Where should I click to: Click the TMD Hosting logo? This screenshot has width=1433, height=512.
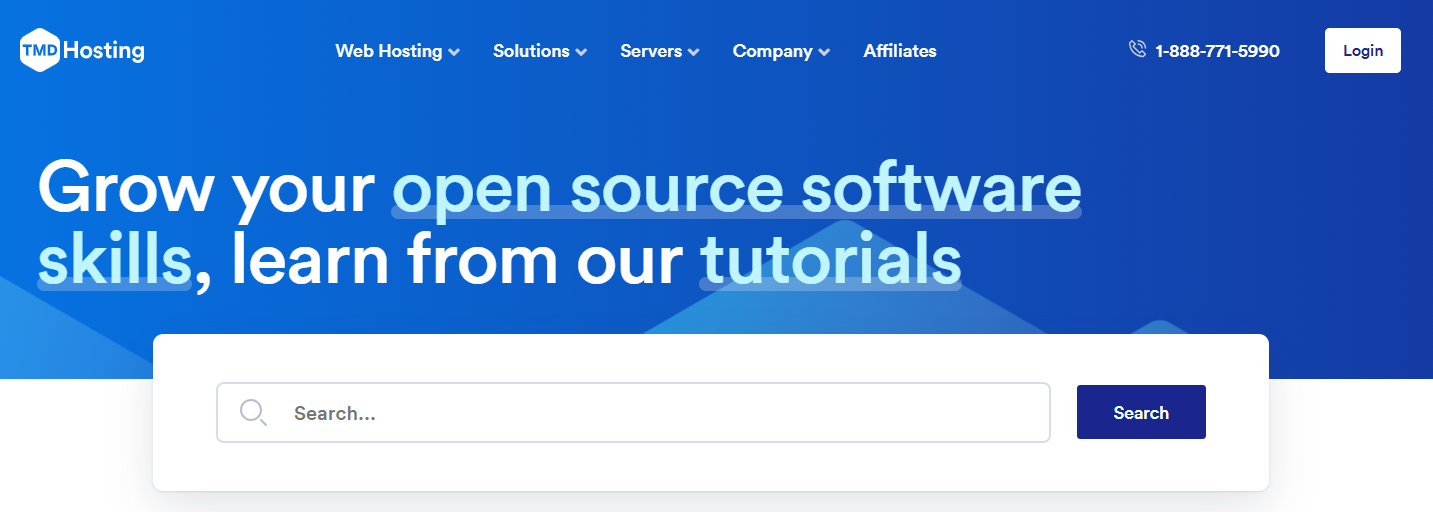[82, 51]
